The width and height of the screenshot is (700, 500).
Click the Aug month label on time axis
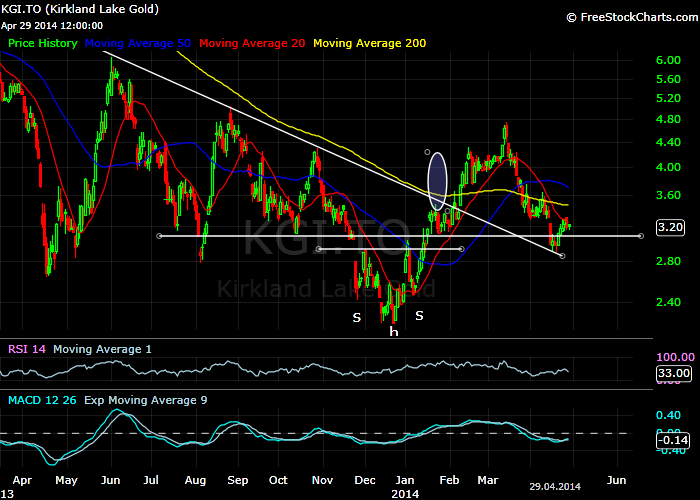(195, 481)
